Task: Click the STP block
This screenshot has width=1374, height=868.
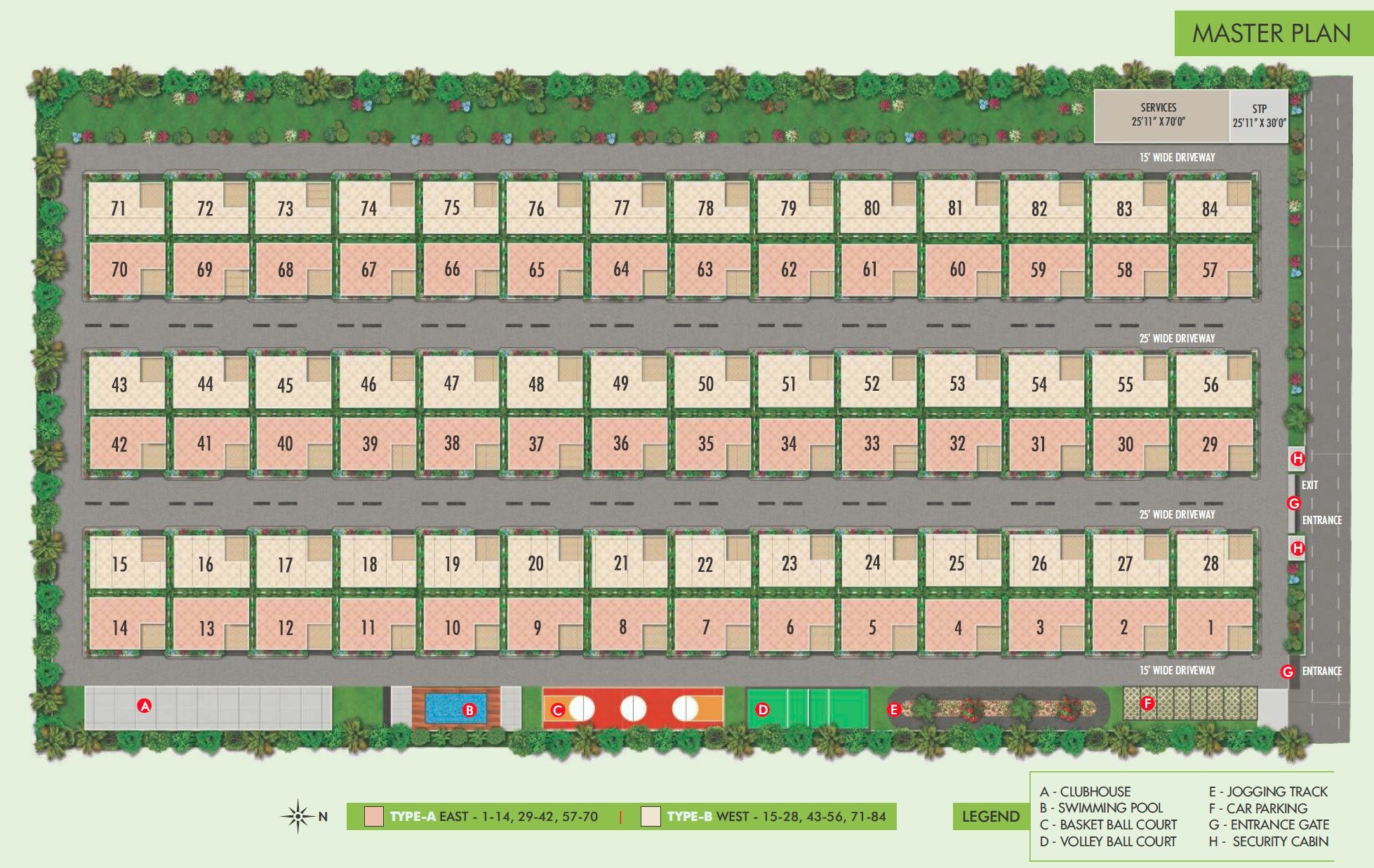Action: (x=1259, y=116)
